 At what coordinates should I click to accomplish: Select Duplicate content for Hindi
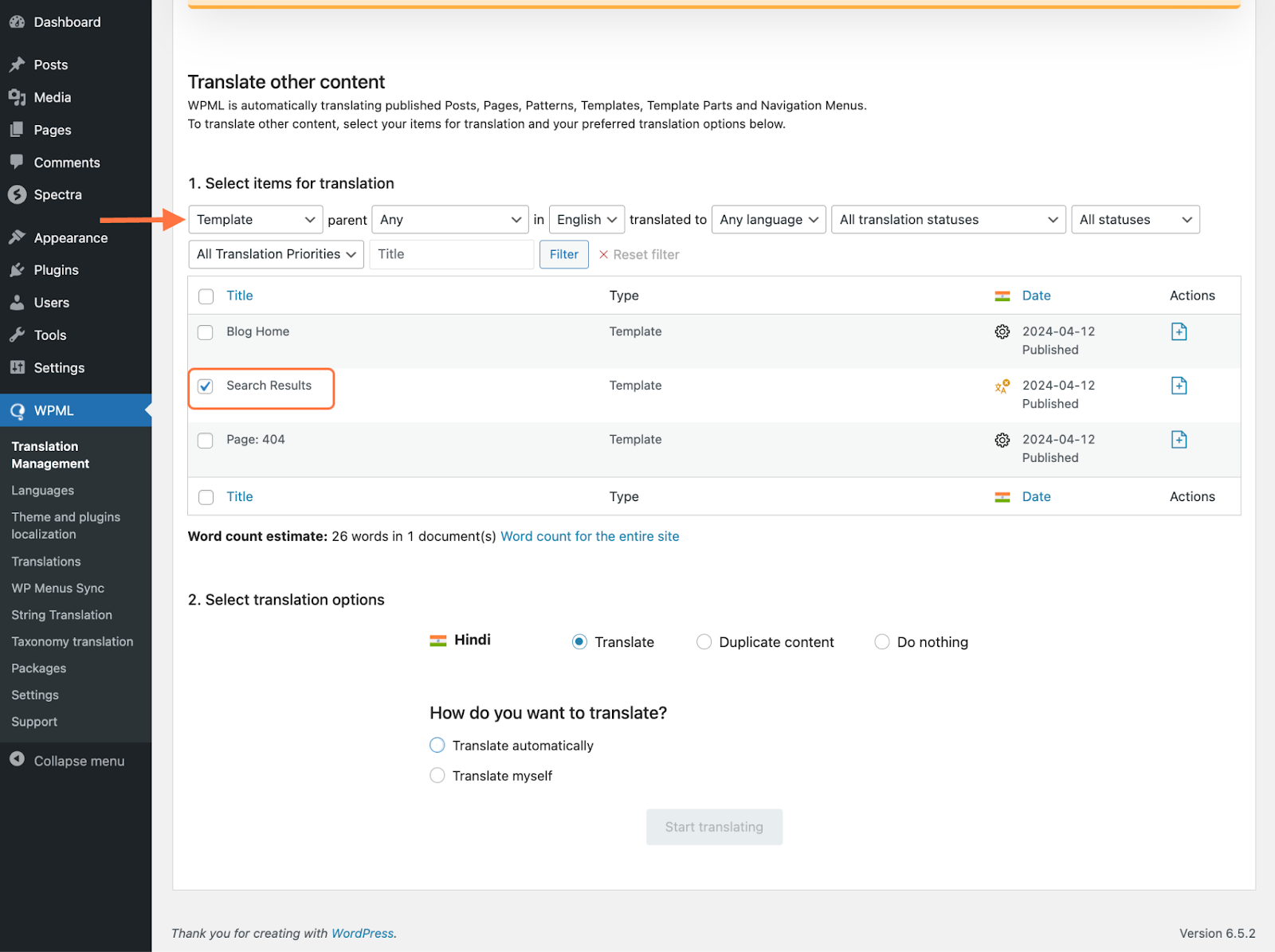pos(704,641)
